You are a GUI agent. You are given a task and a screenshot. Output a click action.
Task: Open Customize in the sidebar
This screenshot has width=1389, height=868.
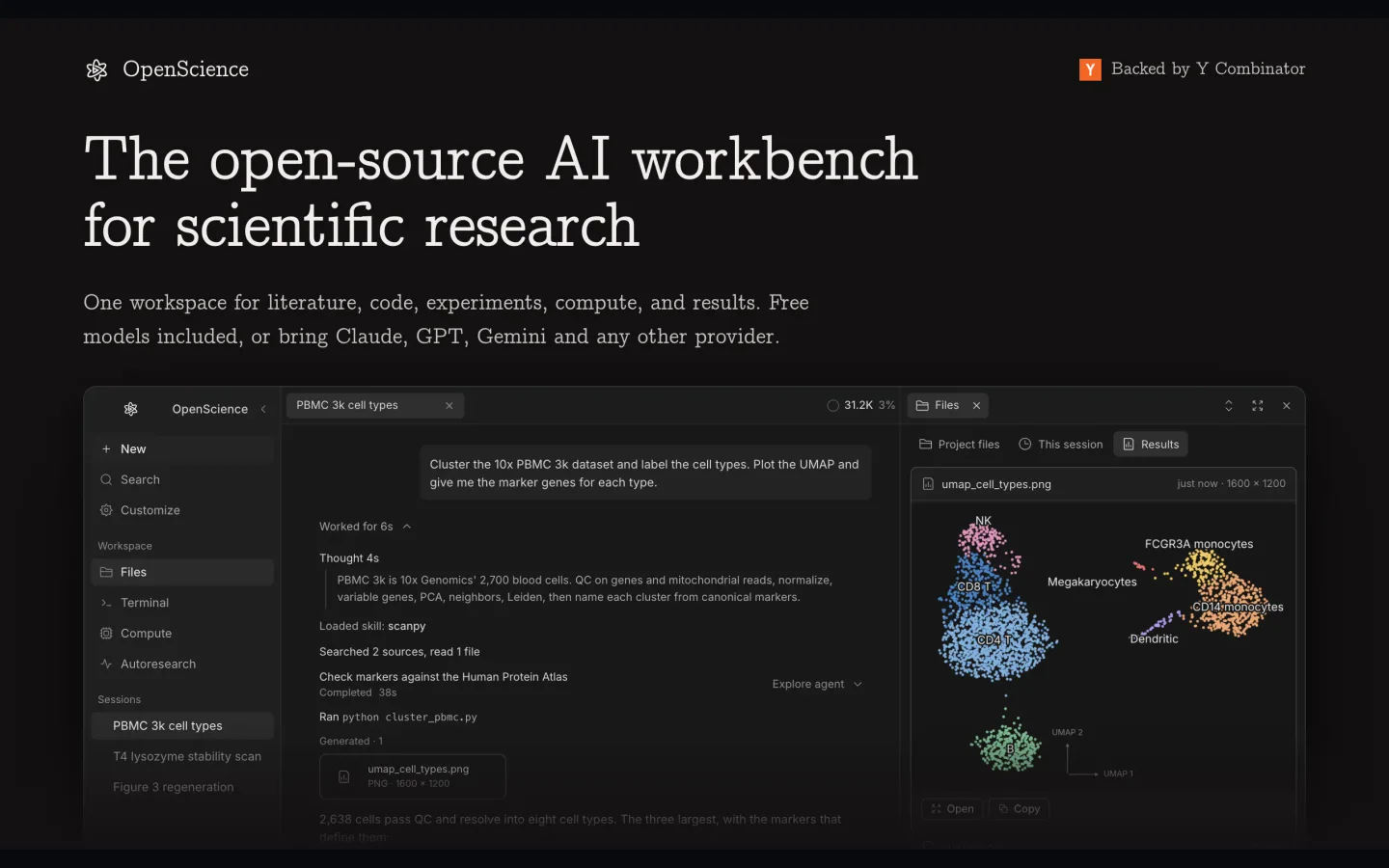[x=182, y=511]
